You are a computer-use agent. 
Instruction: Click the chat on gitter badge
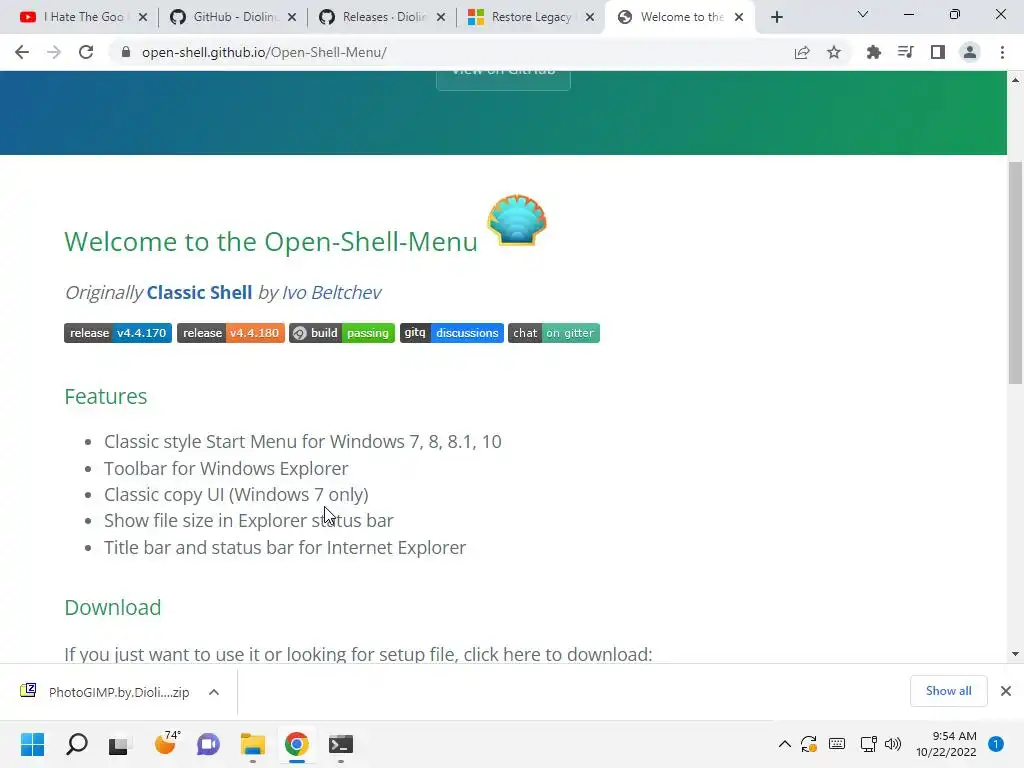tap(553, 333)
